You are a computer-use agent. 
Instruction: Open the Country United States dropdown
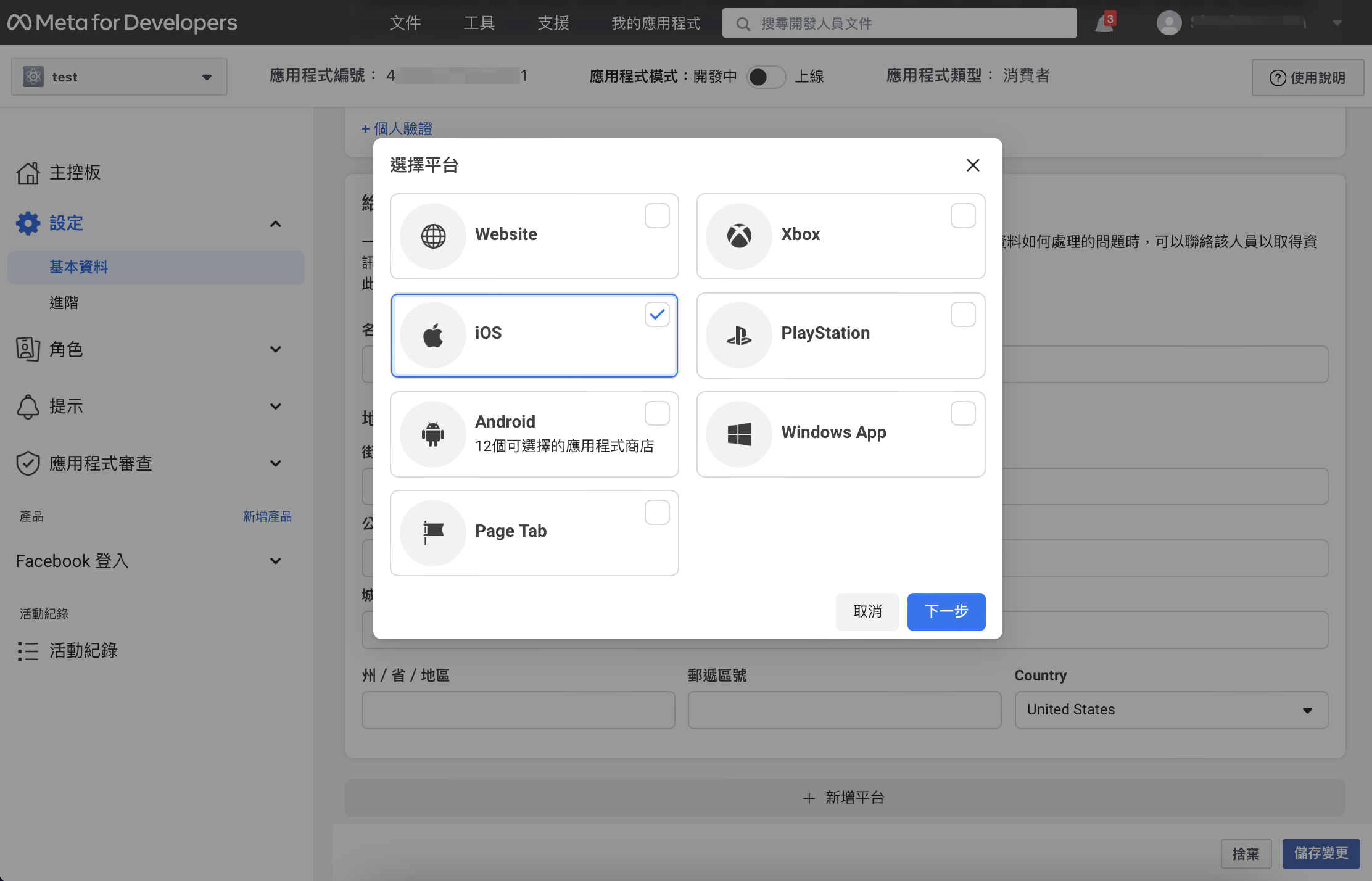[1171, 710]
